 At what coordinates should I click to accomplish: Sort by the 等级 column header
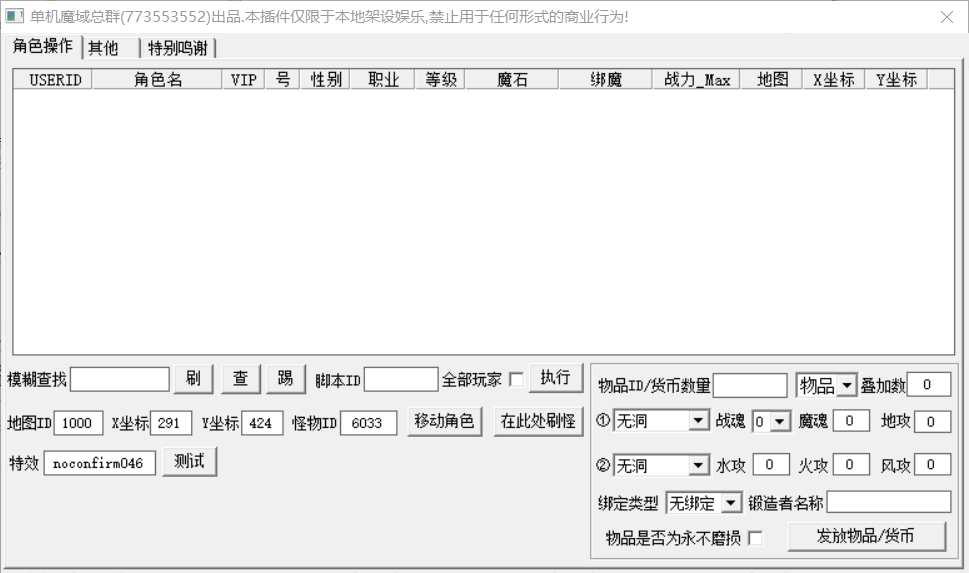[x=440, y=80]
